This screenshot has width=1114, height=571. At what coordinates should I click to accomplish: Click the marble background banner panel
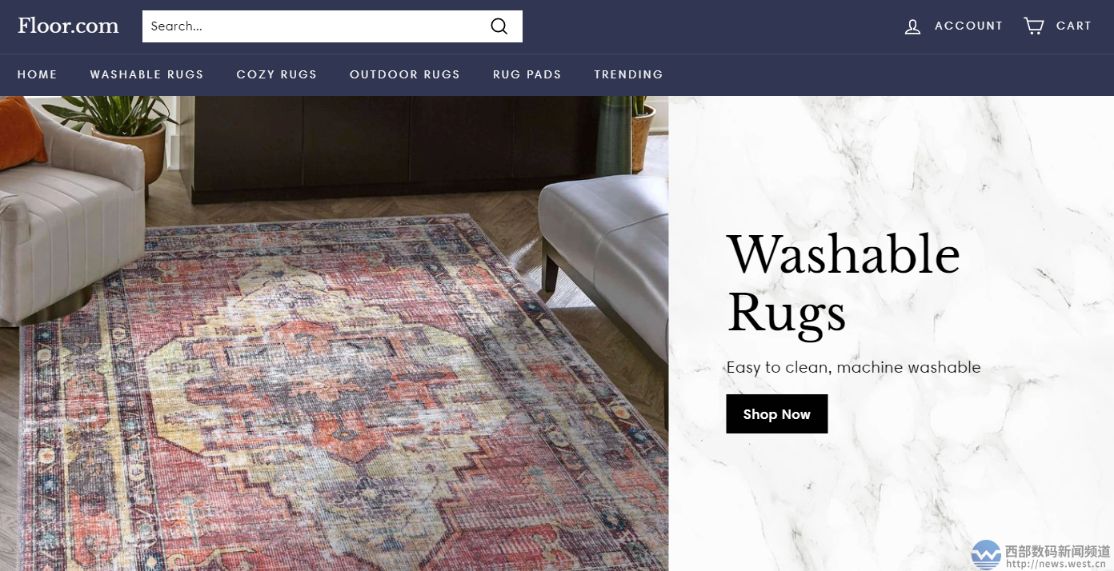click(891, 333)
